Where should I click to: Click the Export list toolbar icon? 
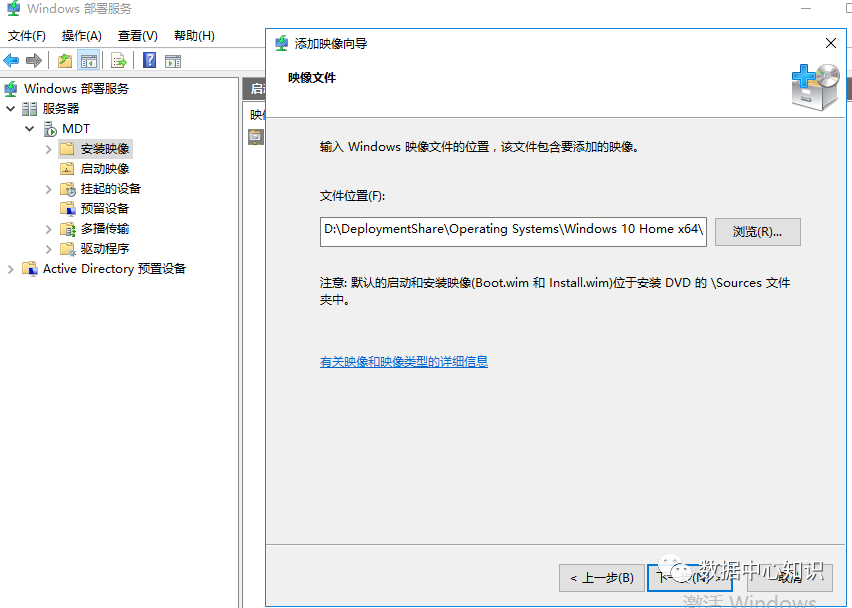coord(118,60)
